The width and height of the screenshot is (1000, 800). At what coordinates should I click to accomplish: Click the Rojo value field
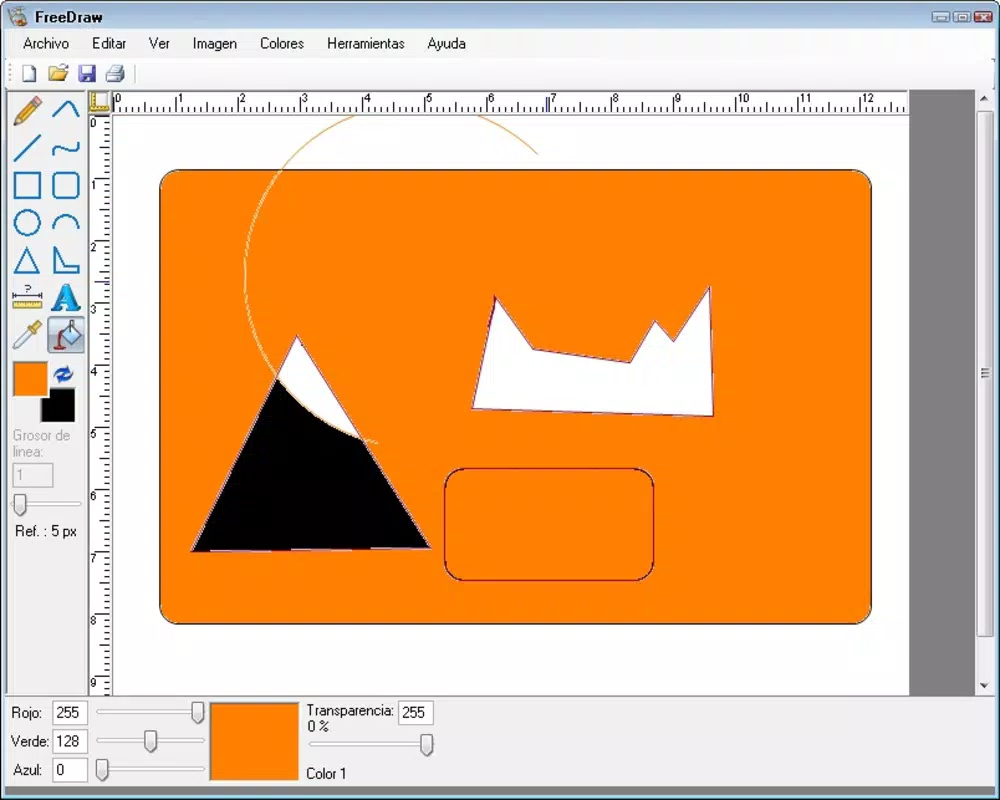point(70,713)
